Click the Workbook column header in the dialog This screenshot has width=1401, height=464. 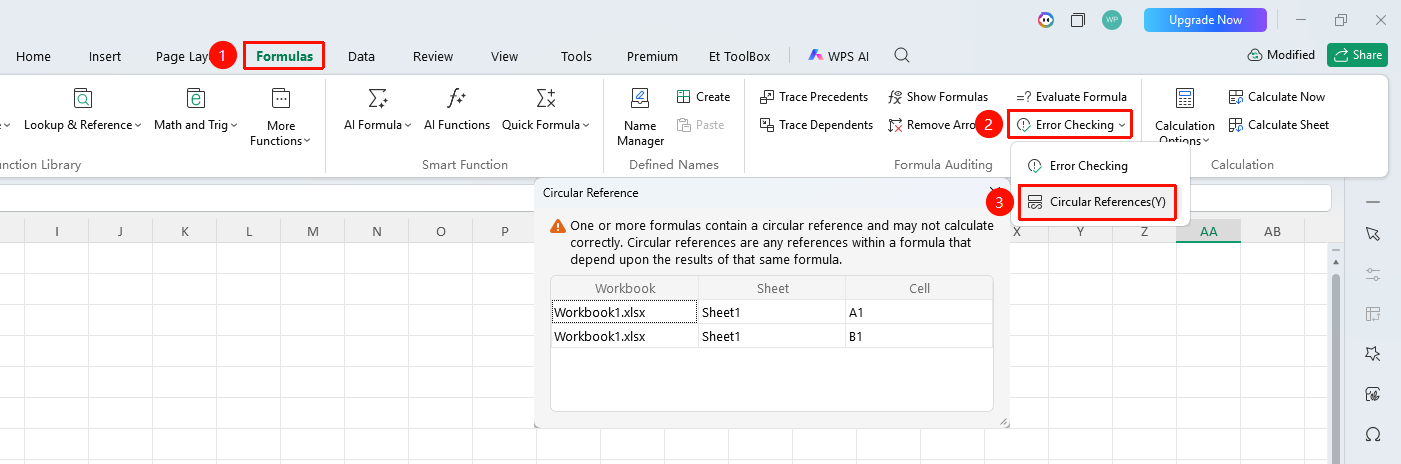pyautogui.click(x=625, y=288)
